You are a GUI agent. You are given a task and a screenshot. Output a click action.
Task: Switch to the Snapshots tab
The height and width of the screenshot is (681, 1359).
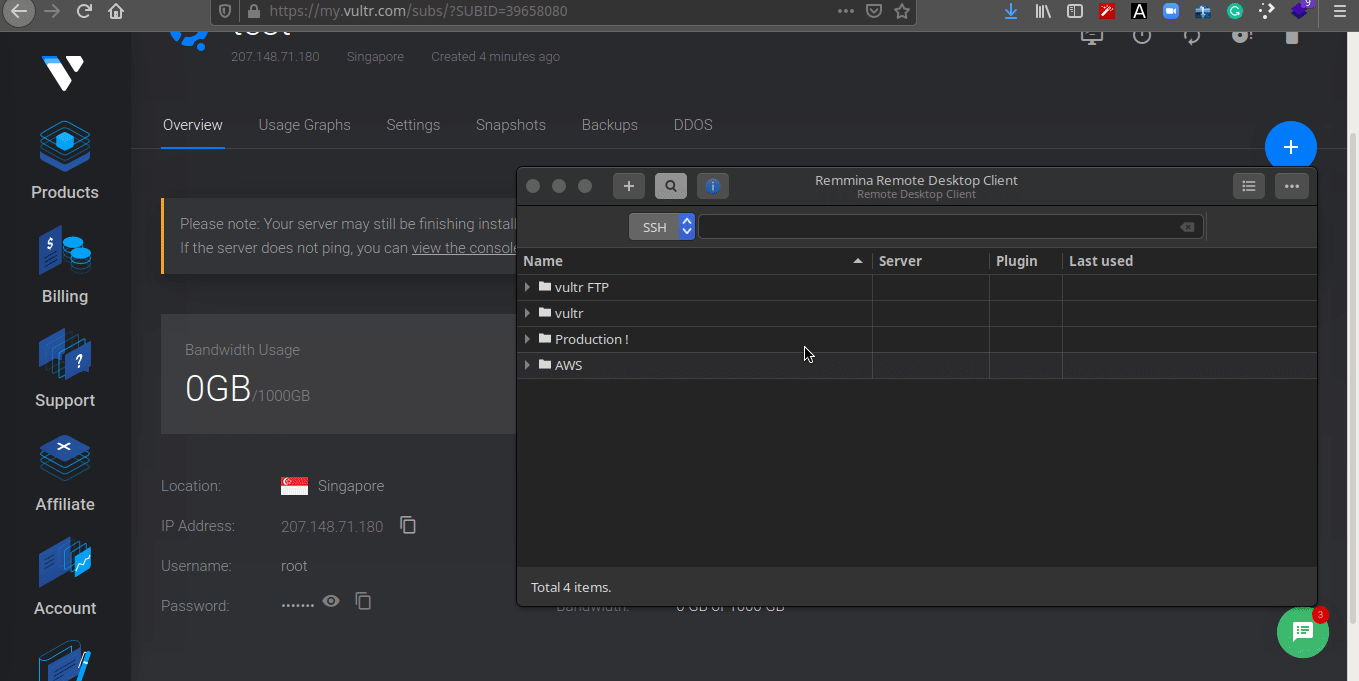[x=511, y=125]
